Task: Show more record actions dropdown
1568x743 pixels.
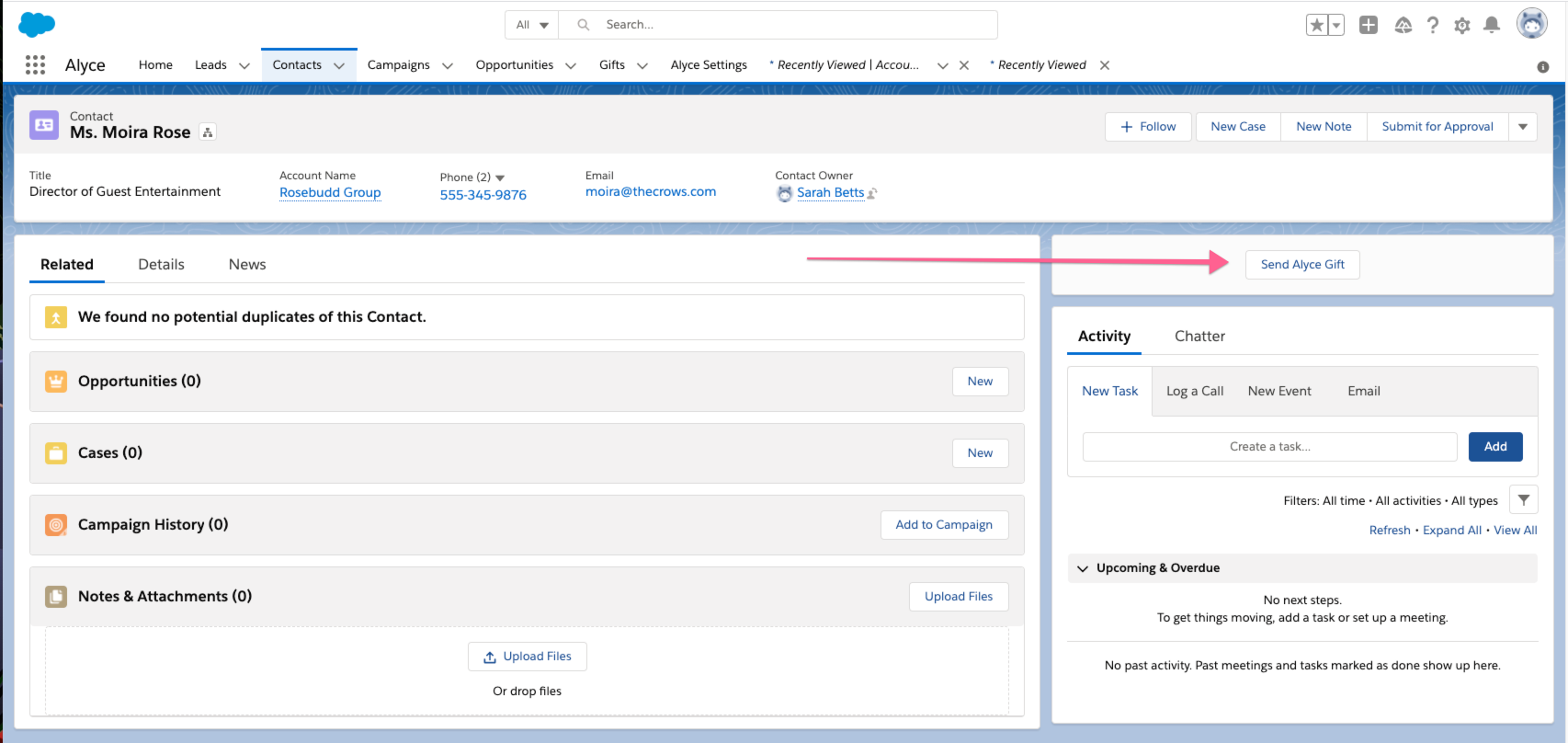Action: pos(1523,127)
